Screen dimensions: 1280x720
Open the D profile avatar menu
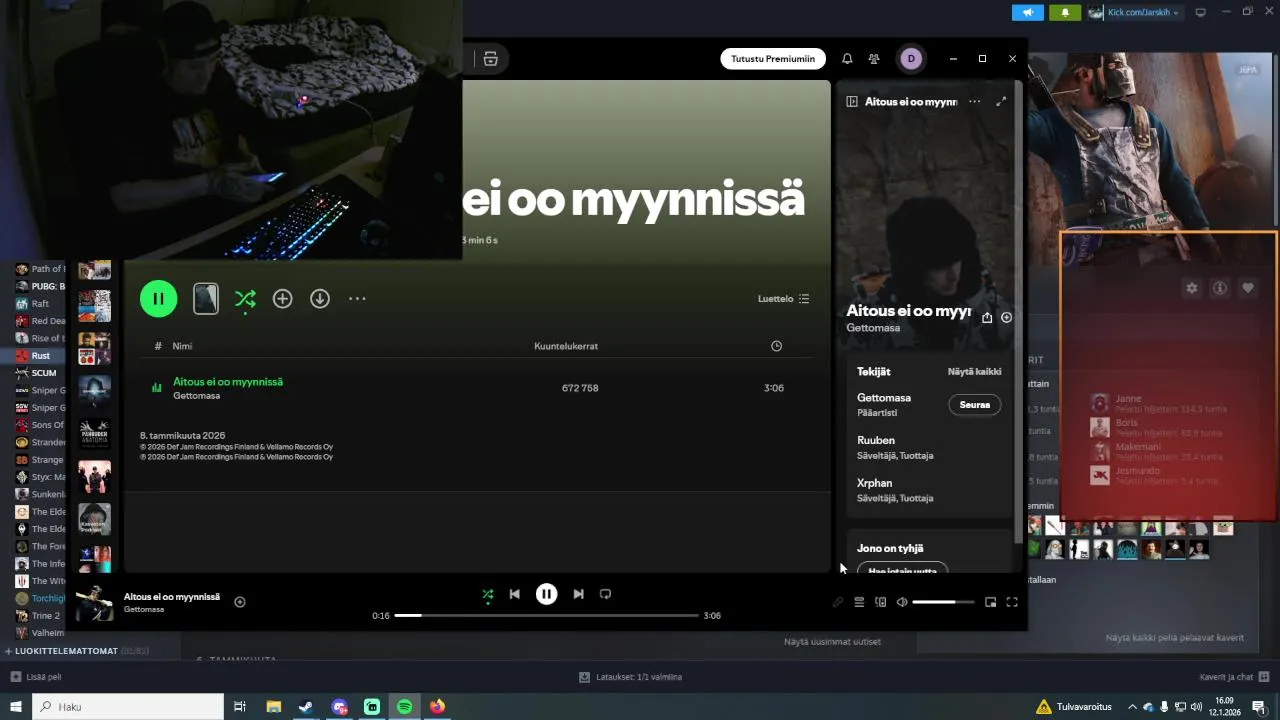pyautogui.click(x=910, y=59)
